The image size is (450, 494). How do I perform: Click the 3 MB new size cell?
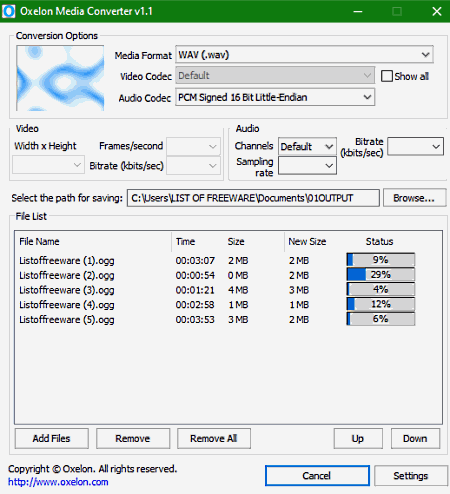coord(299,290)
